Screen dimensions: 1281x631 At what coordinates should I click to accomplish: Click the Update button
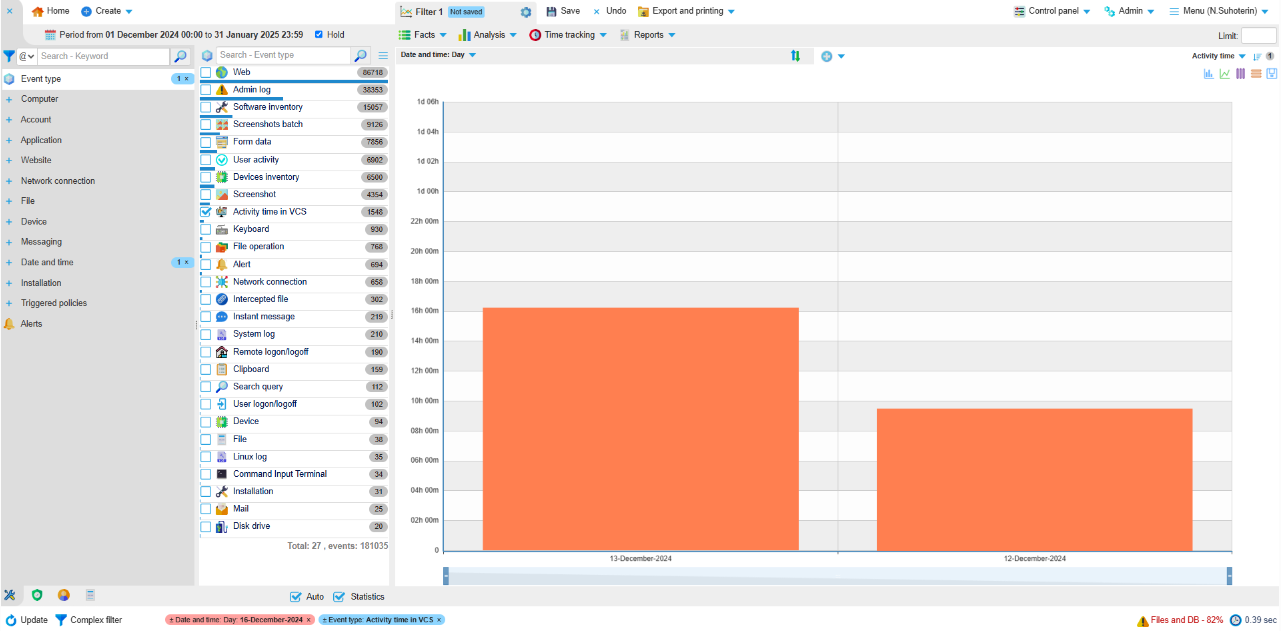(26, 620)
